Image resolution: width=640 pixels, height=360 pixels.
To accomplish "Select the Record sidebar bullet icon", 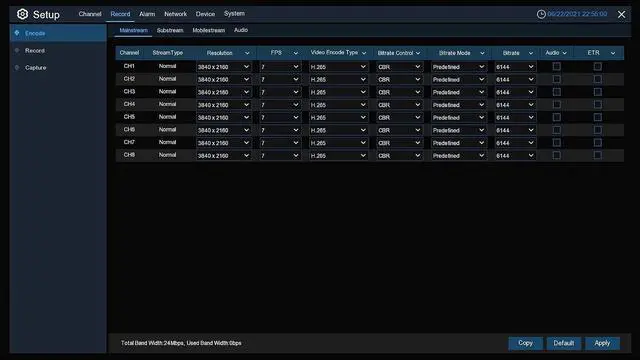I will (x=17, y=51).
